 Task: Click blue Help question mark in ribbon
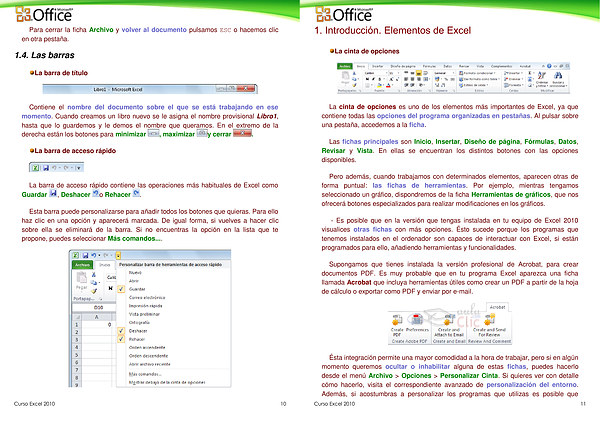(549, 66)
